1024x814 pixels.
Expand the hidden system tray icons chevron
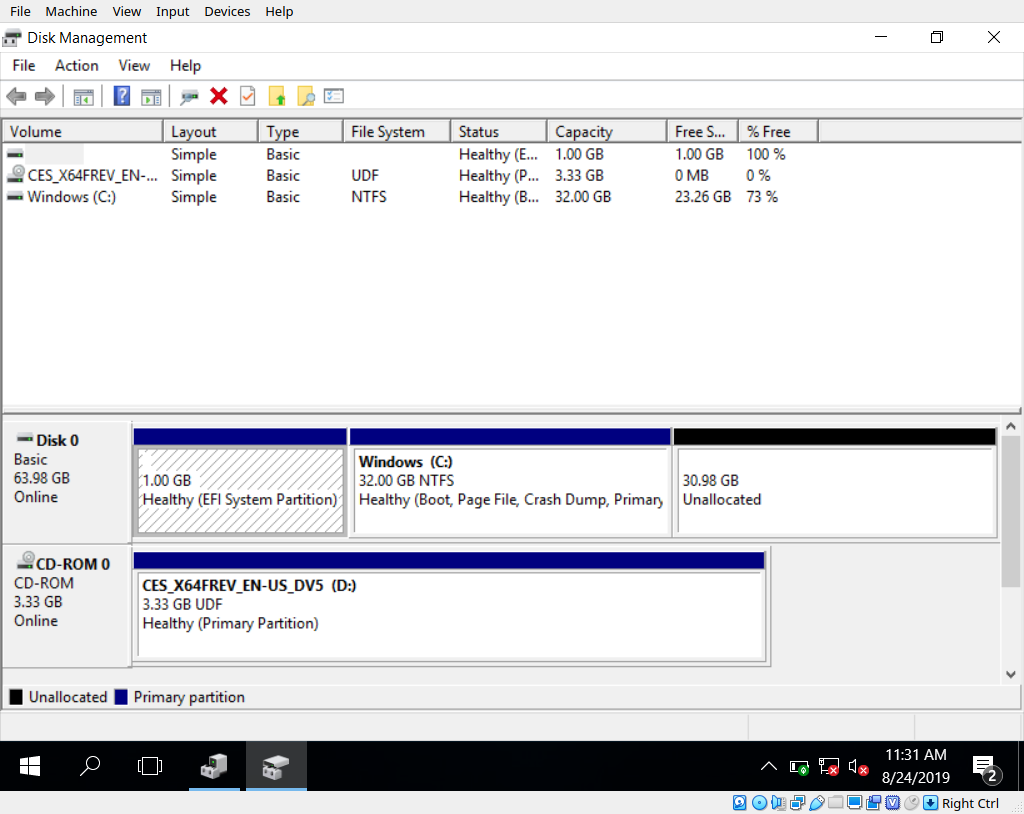(768, 767)
